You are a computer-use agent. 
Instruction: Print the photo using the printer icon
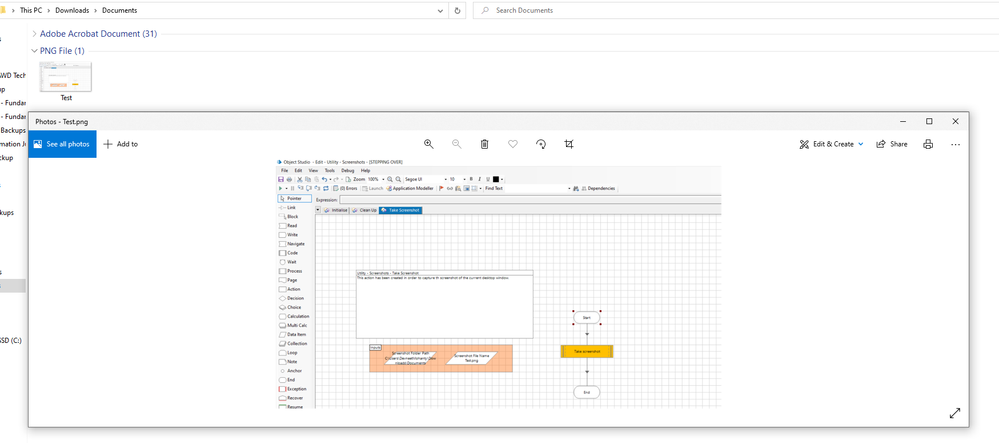tap(928, 144)
